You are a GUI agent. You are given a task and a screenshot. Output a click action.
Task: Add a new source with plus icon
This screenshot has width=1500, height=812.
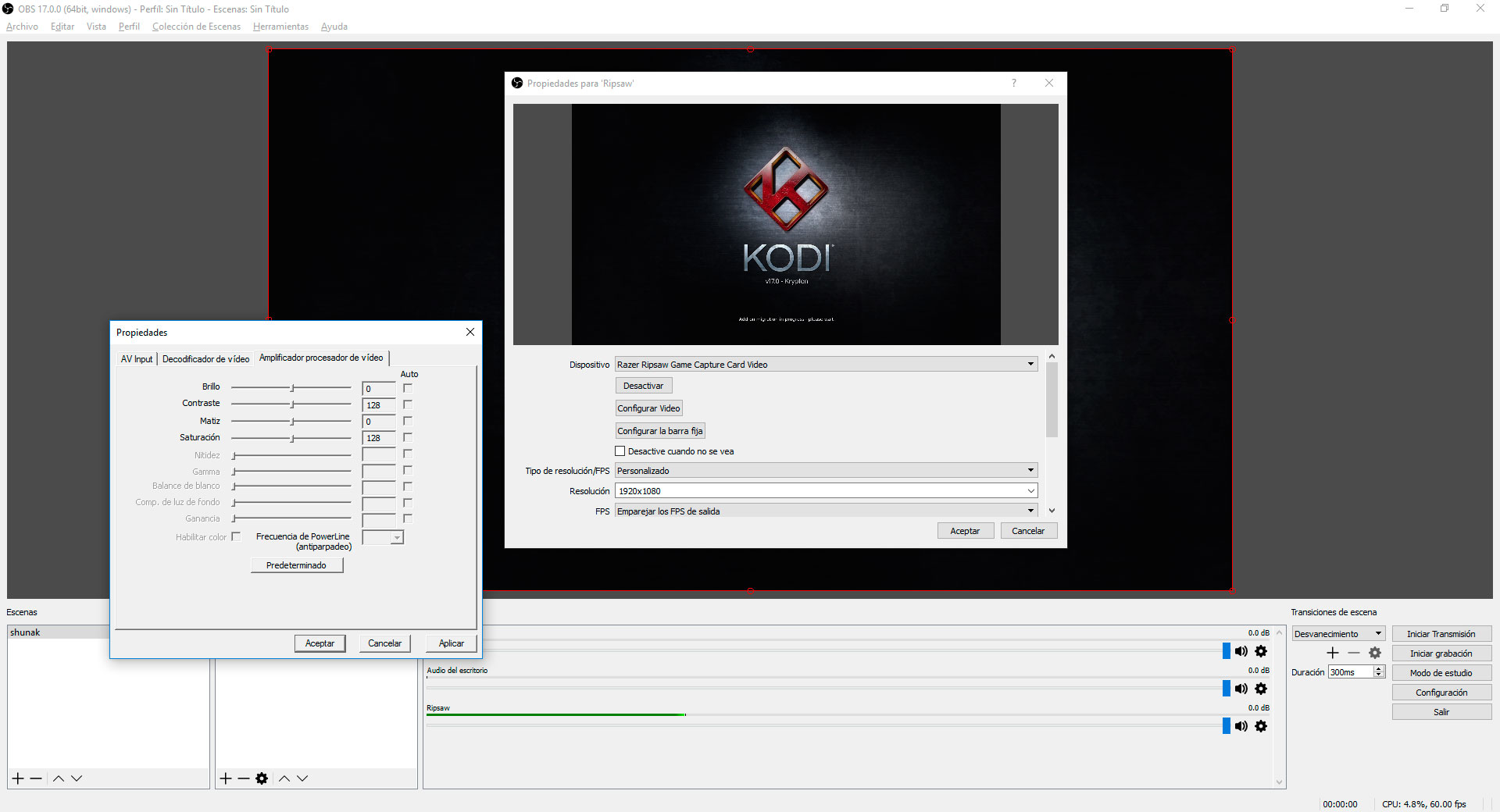coord(226,778)
